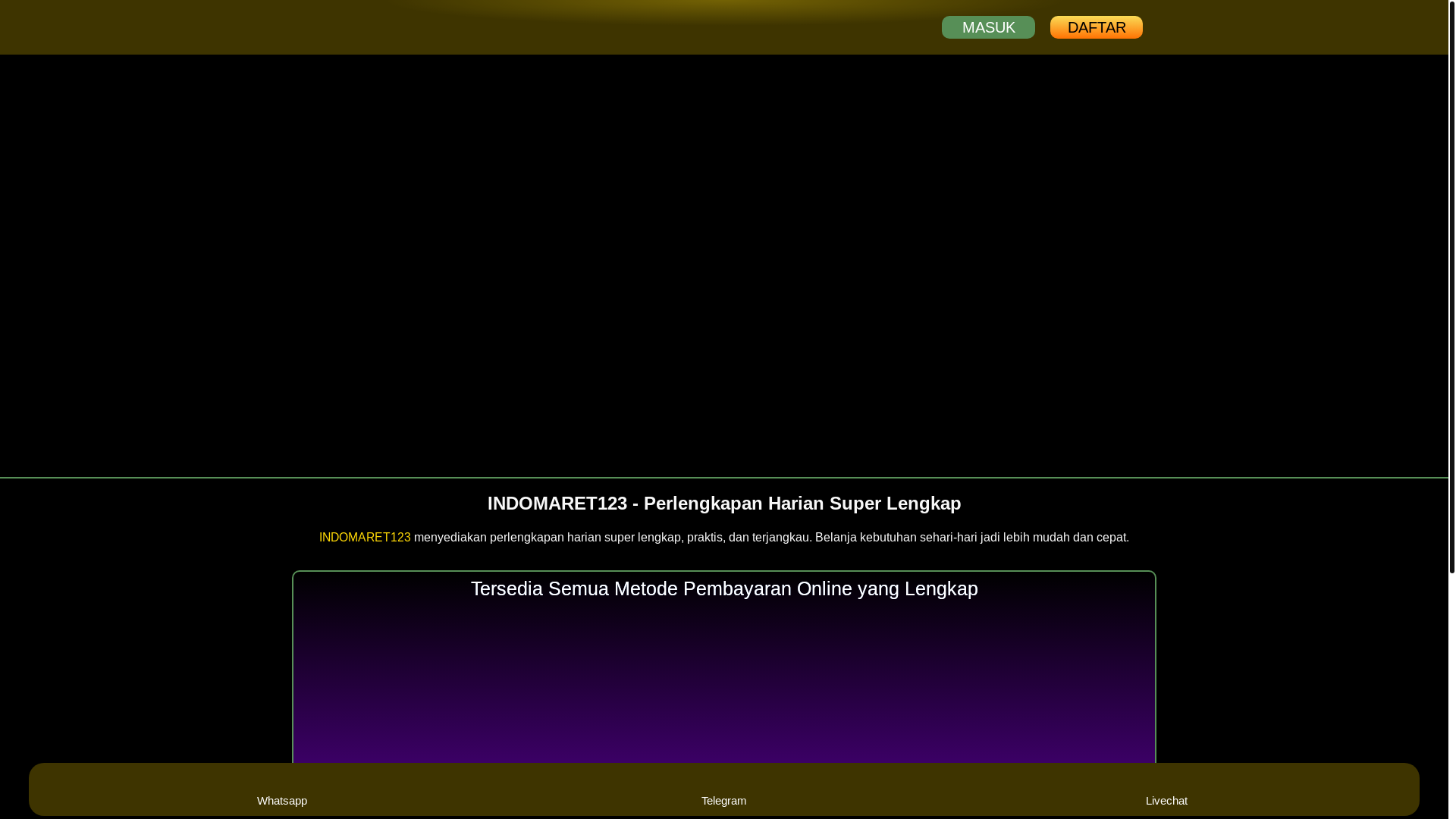Click the MASUK login button
Image resolution: width=1456 pixels, height=819 pixels.
pyautogui.click(x=988, y=27)
